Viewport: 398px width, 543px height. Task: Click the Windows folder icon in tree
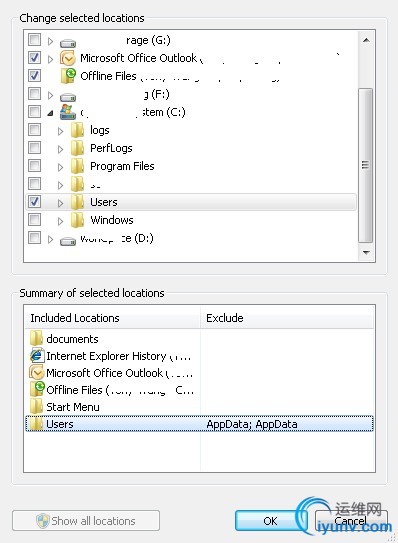click(77, 220)
